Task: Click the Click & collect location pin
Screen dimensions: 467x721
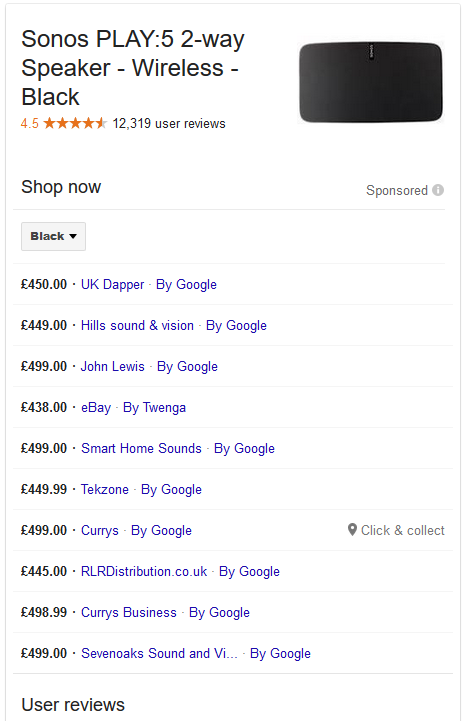Action: [x=352, y=530]
